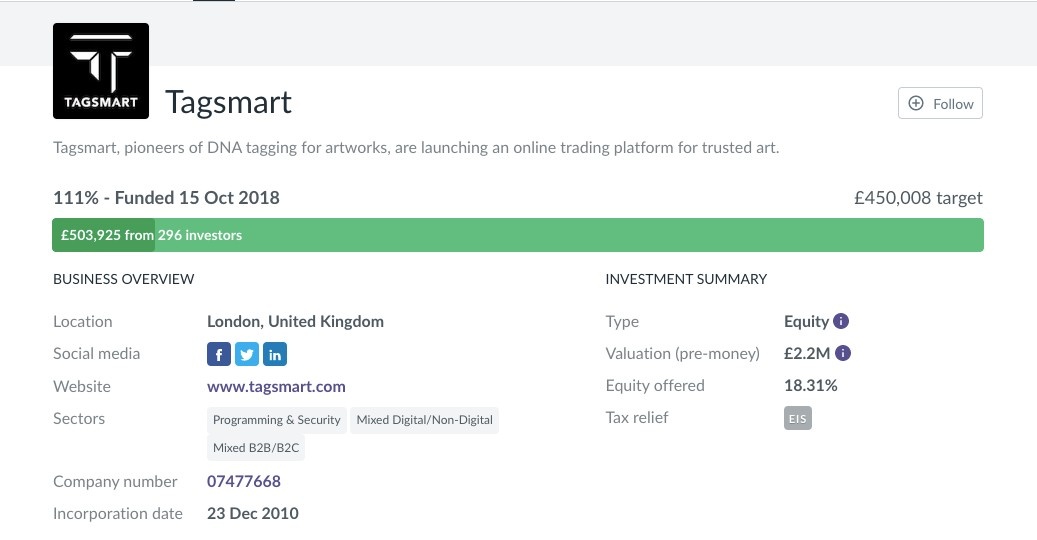Click the Equity type info icon

(x=841, y=322)
